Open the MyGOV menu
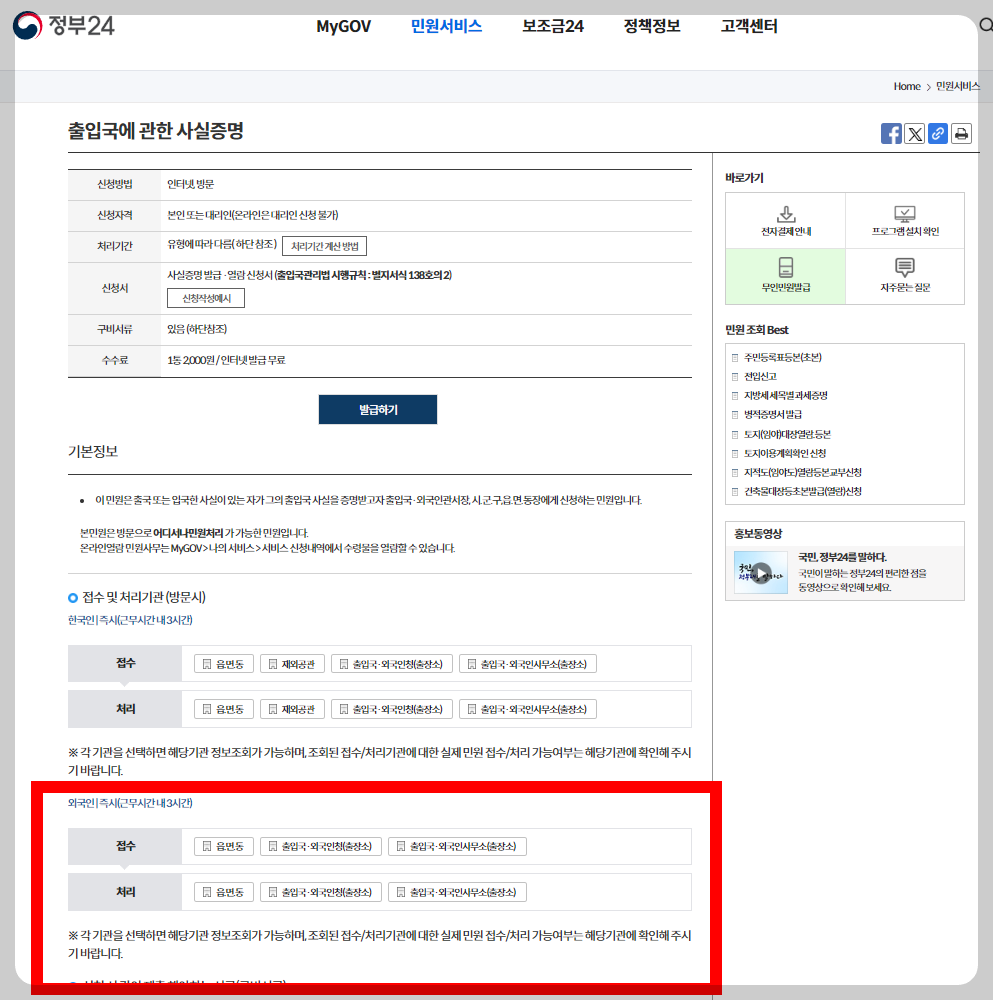993x1000 pixels. coord(343,27)
